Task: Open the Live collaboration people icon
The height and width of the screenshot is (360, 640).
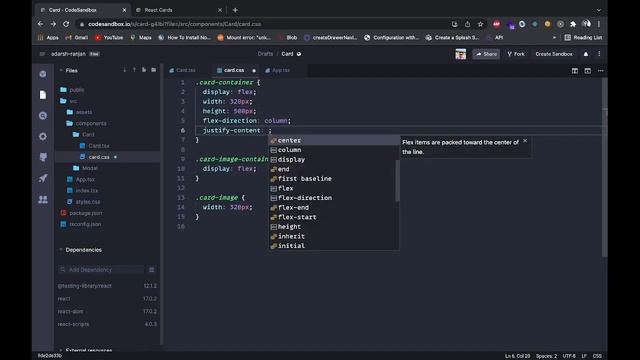Action: 43,199
